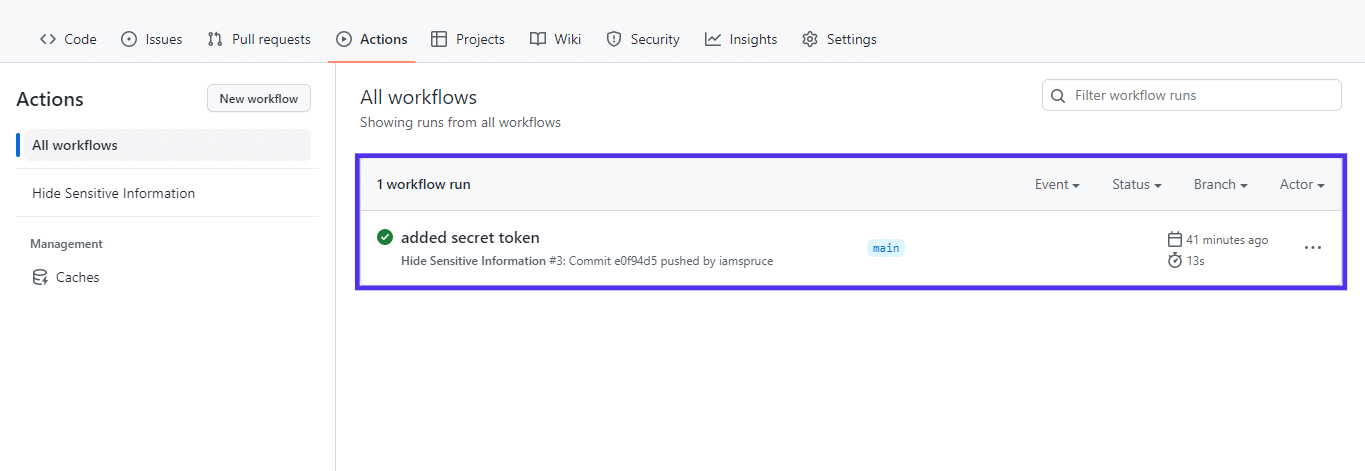
Task: Click the Insights graph icon
Action: click(713, 40)
